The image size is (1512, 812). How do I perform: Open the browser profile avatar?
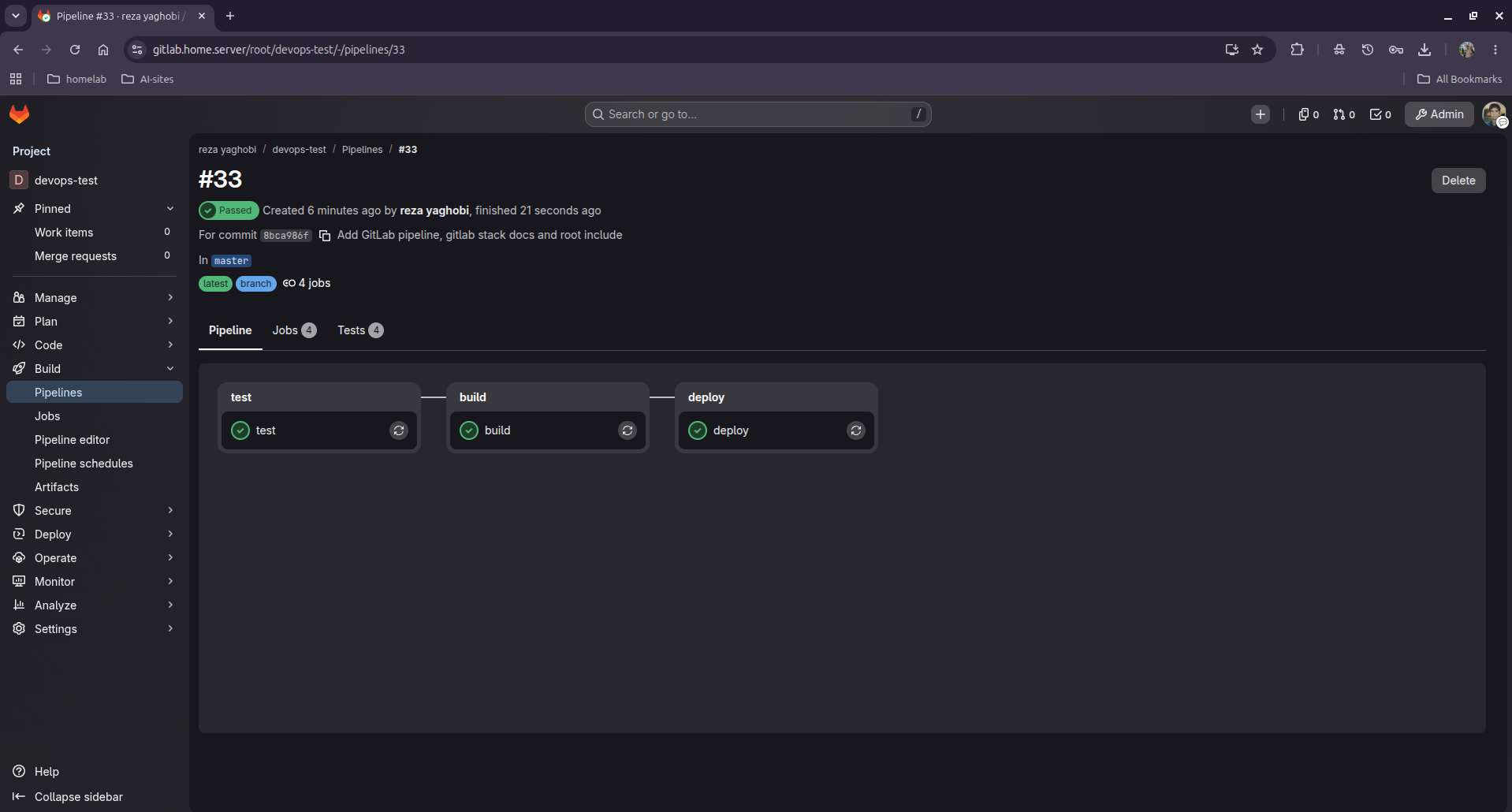[1466, 50]
